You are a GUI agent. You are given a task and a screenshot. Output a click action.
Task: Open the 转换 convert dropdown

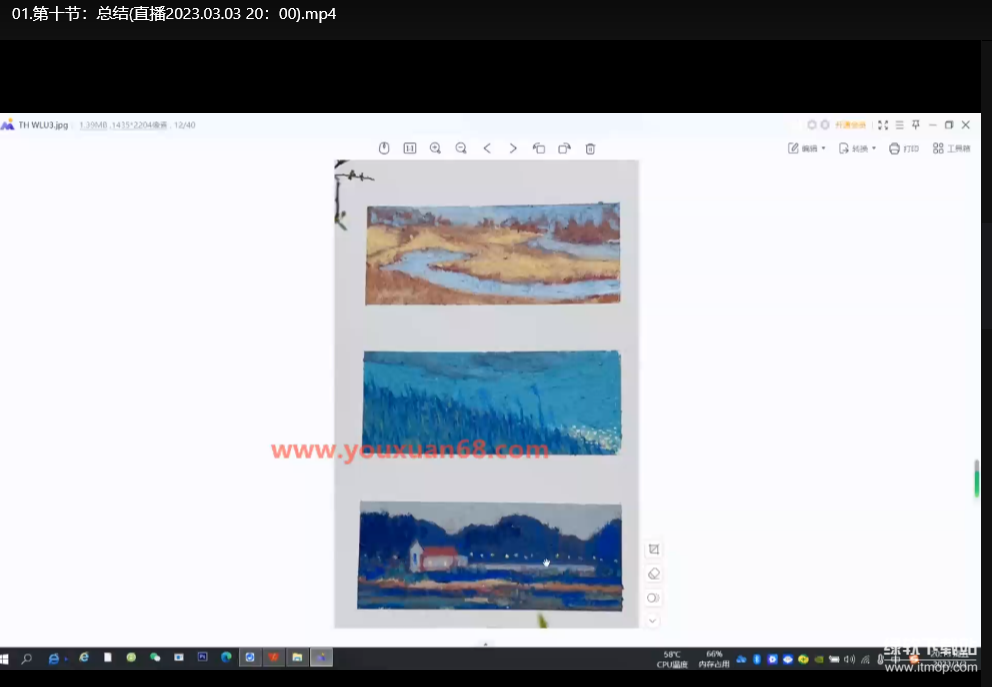coord(857,148)
